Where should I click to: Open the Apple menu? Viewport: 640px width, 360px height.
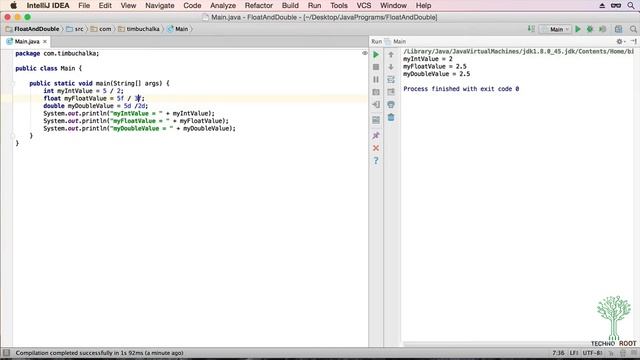point(13,6)
